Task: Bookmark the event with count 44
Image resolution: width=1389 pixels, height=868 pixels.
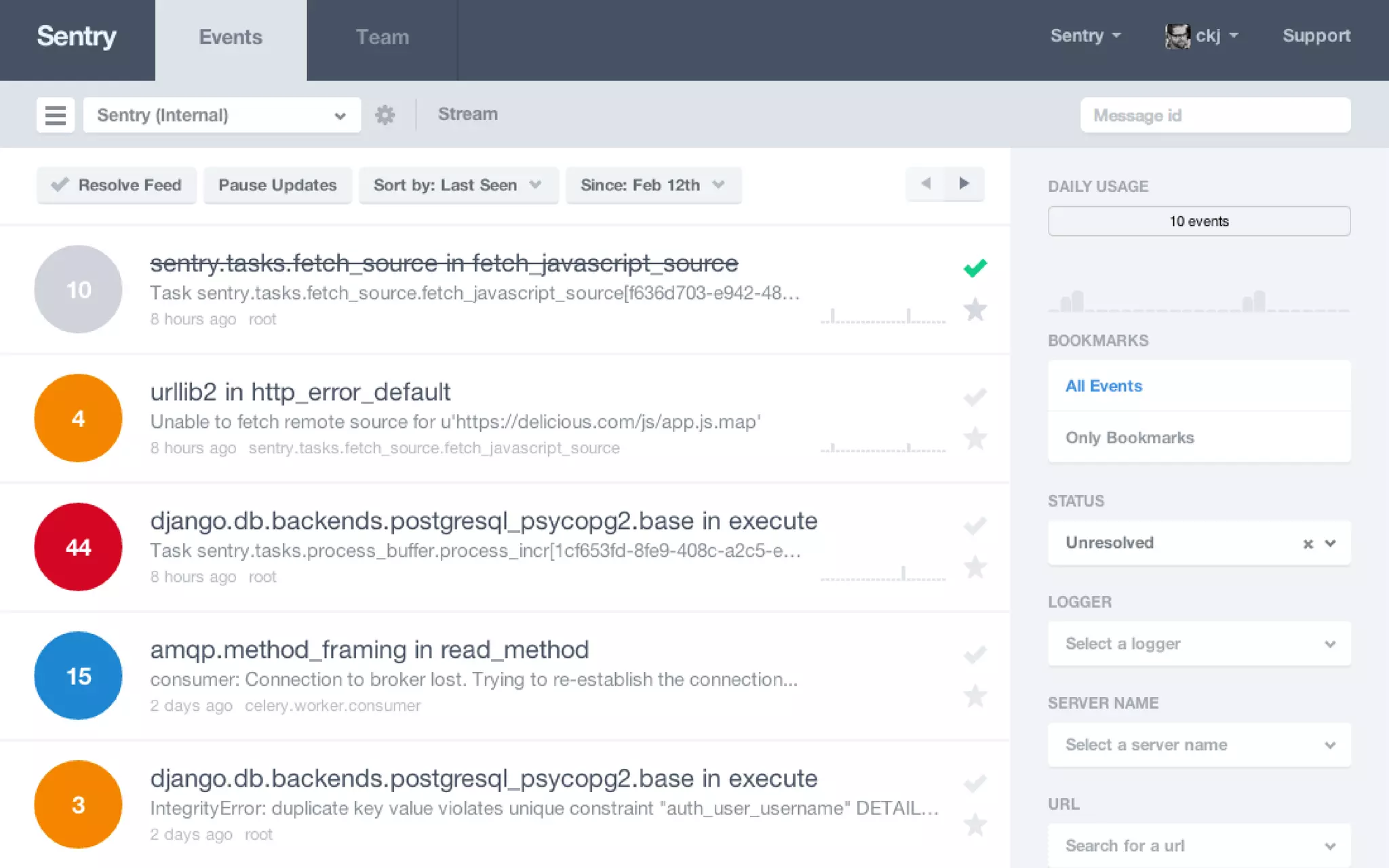Action: (x=975, y=568)
